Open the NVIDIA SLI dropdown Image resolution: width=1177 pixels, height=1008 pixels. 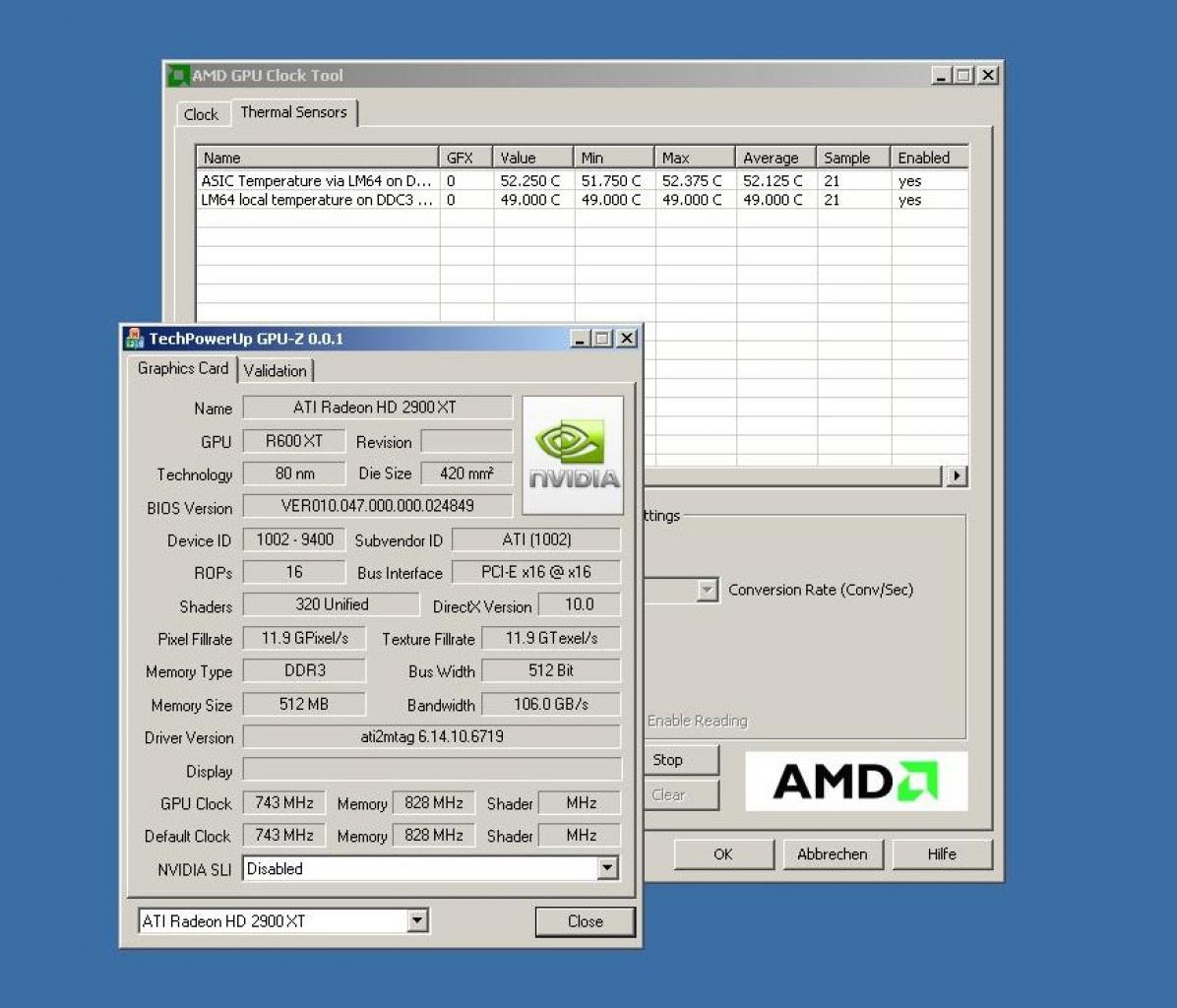pyautogui.click(x=608, y=868)
